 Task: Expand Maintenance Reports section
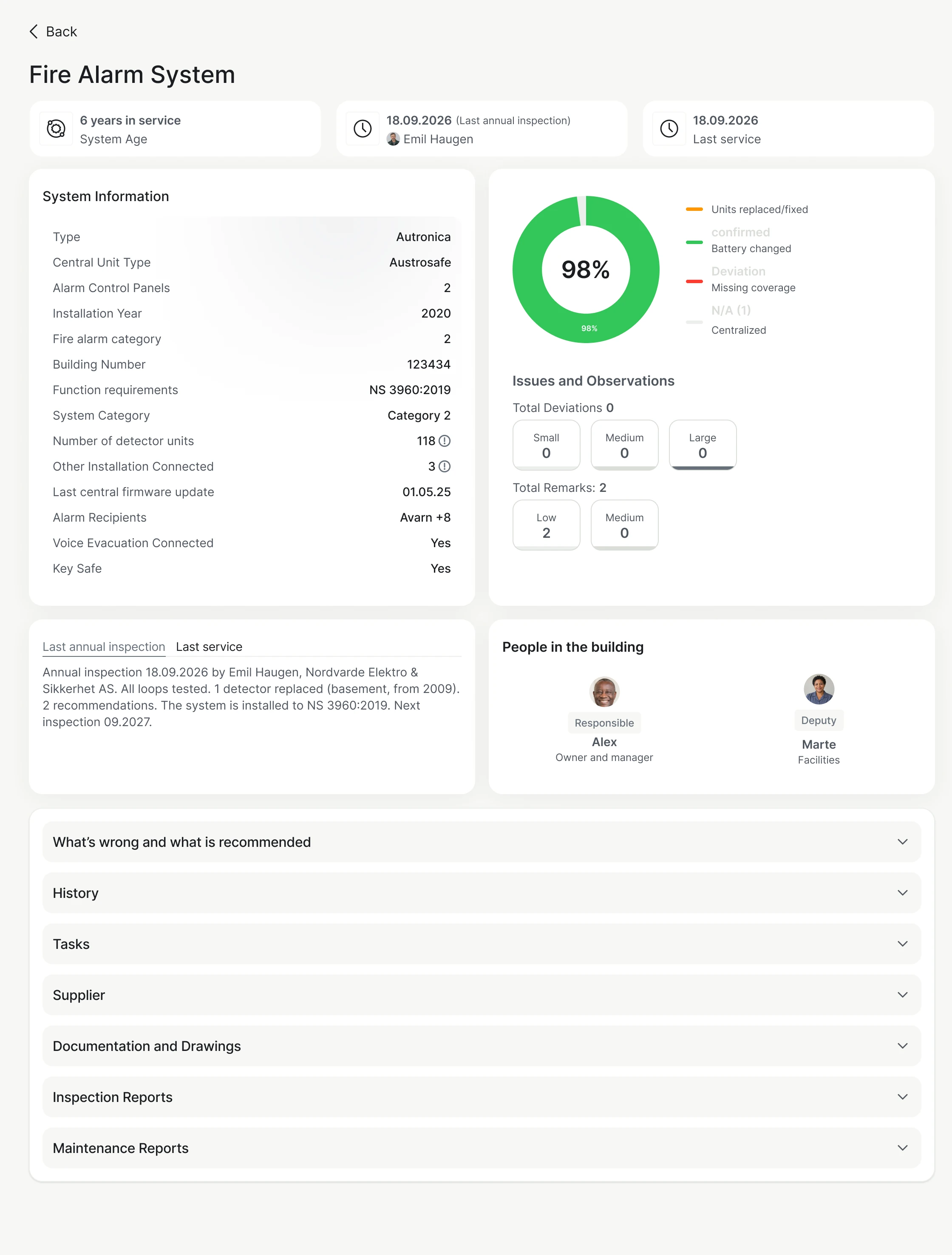pyautogui.click(x=482, y=1148)
